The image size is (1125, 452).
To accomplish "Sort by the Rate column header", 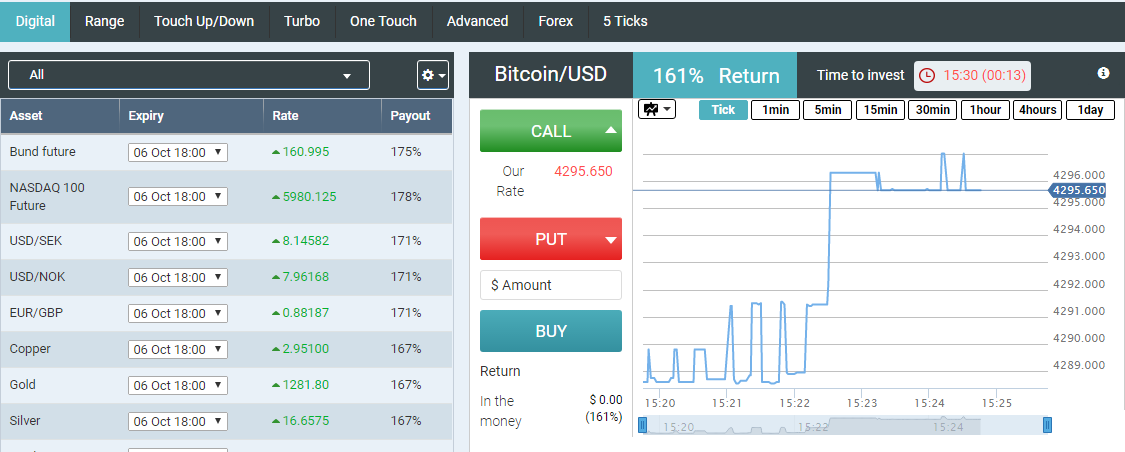I will [x=322, y=116].
